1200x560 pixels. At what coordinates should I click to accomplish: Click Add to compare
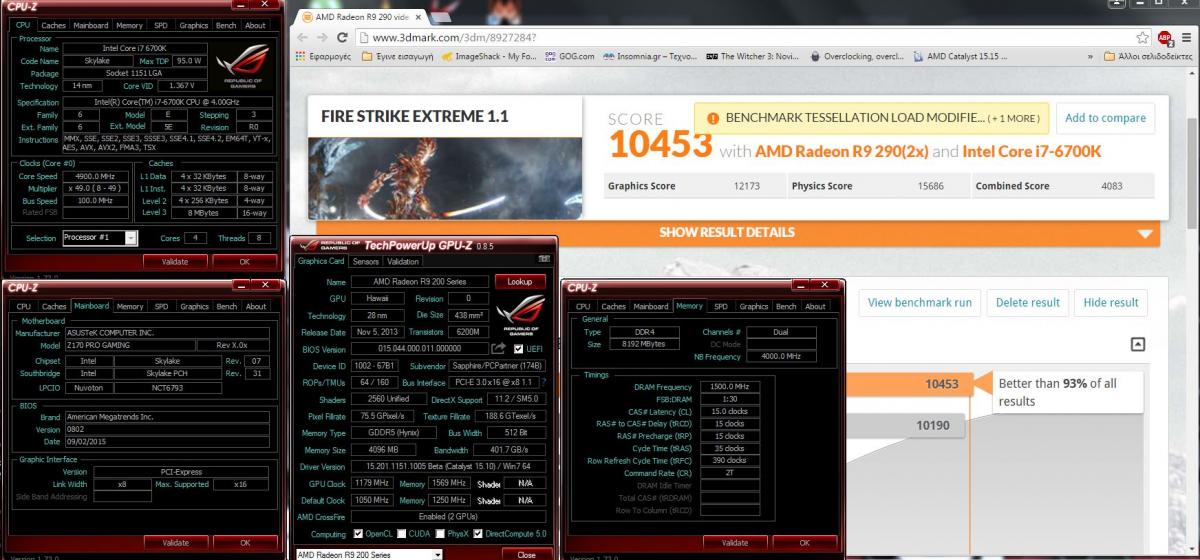(1105, 118)
